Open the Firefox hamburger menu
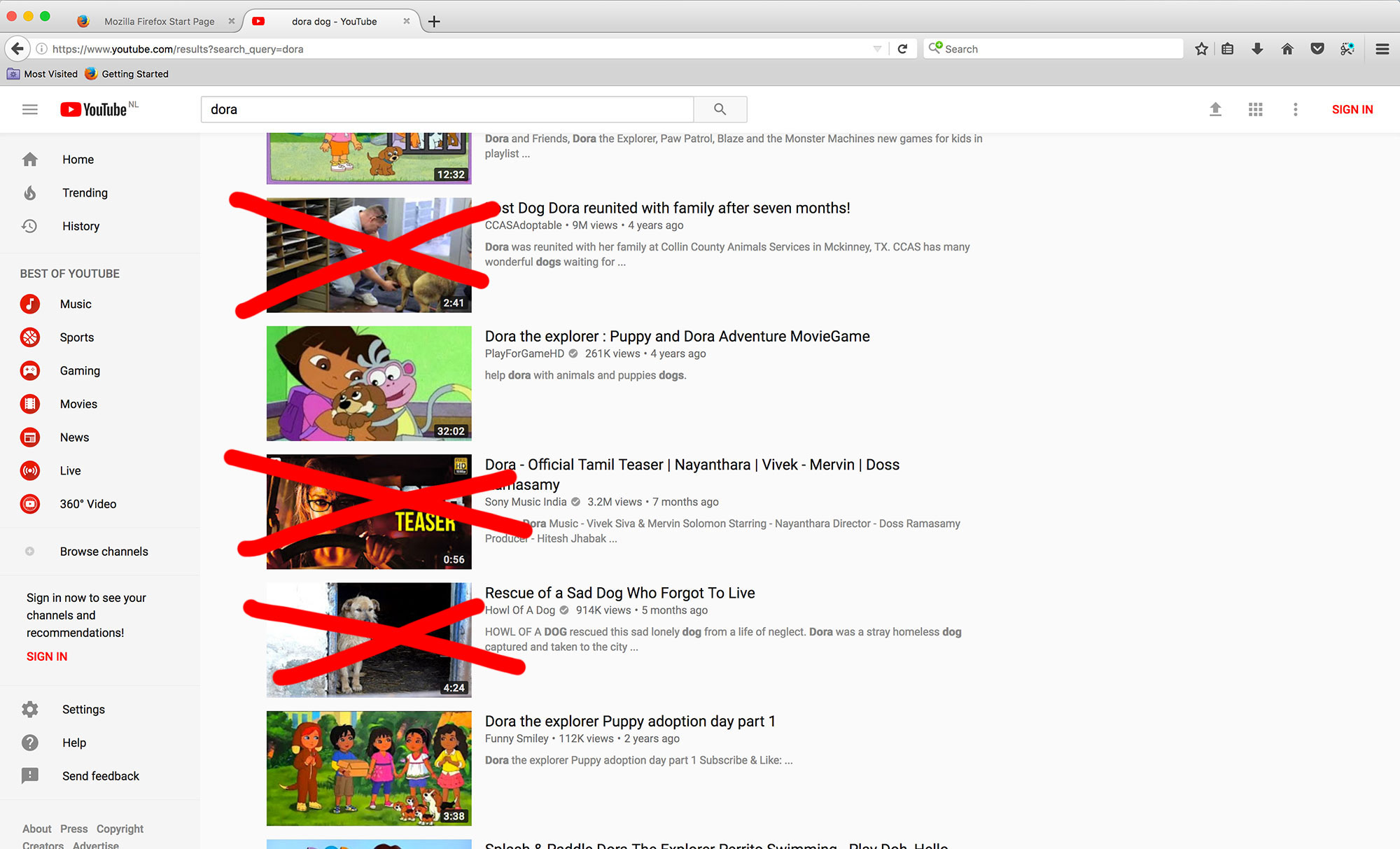 click(1382, 49)
